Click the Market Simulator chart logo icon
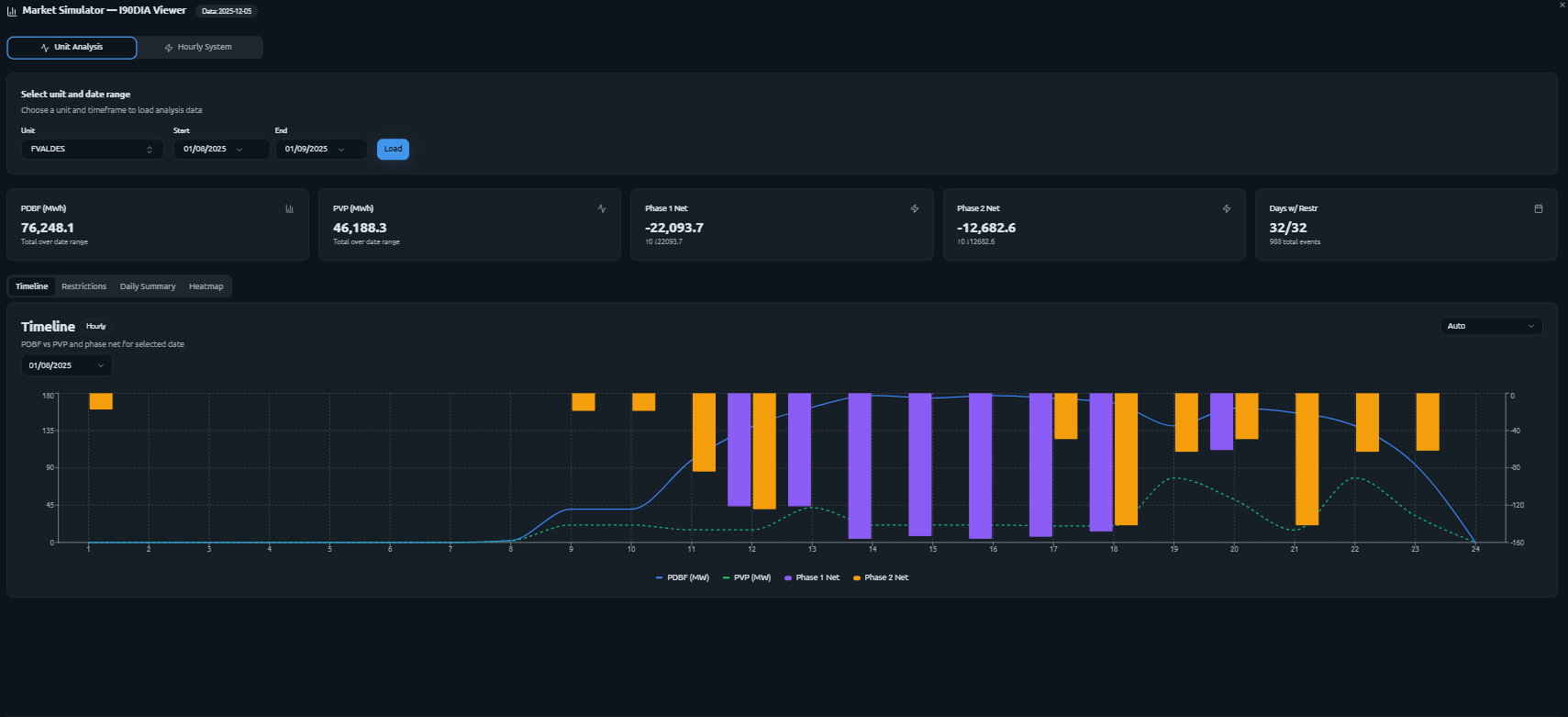This screenshot has height=717, width=1568. pos(12,11)
